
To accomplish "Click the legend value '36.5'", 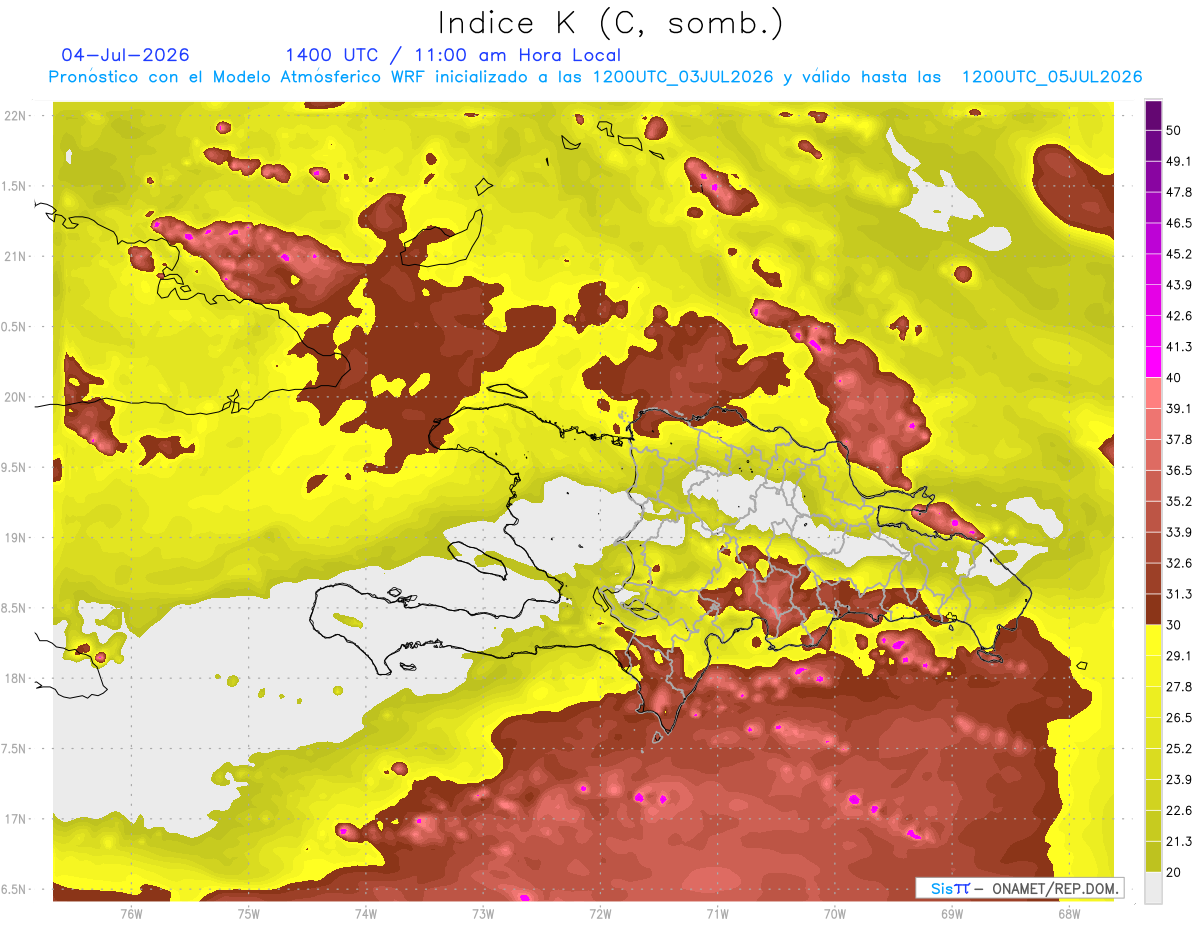I will click(1178, 470).
